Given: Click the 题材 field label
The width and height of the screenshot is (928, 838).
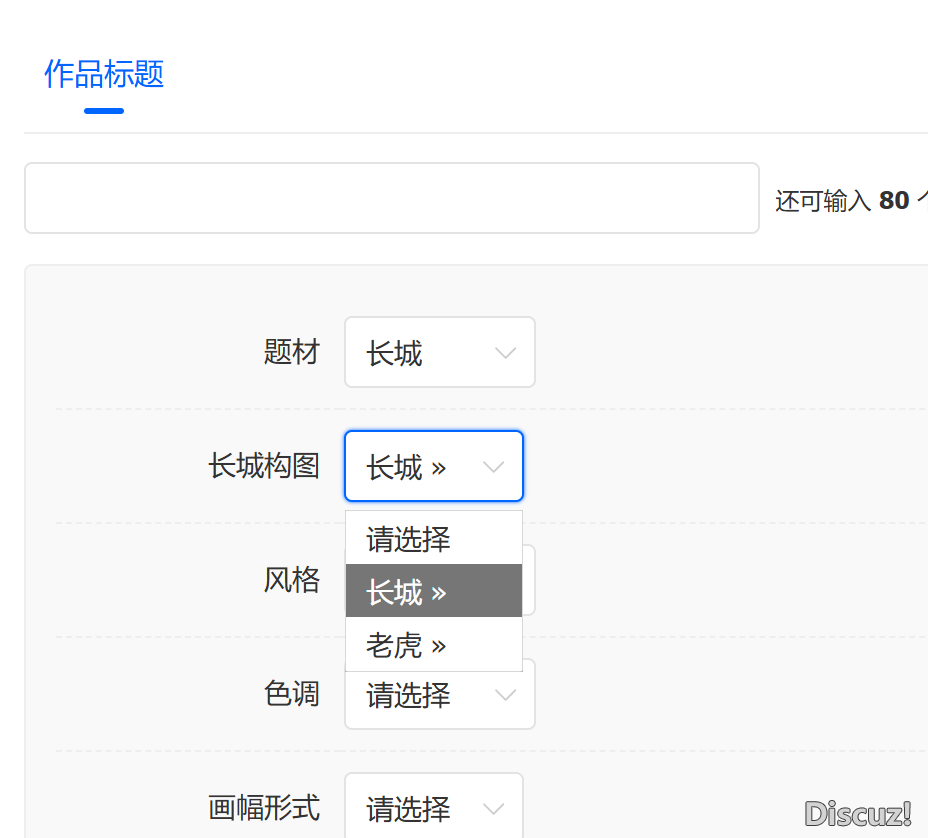Looking at the screenshot, I should point(291,353).
